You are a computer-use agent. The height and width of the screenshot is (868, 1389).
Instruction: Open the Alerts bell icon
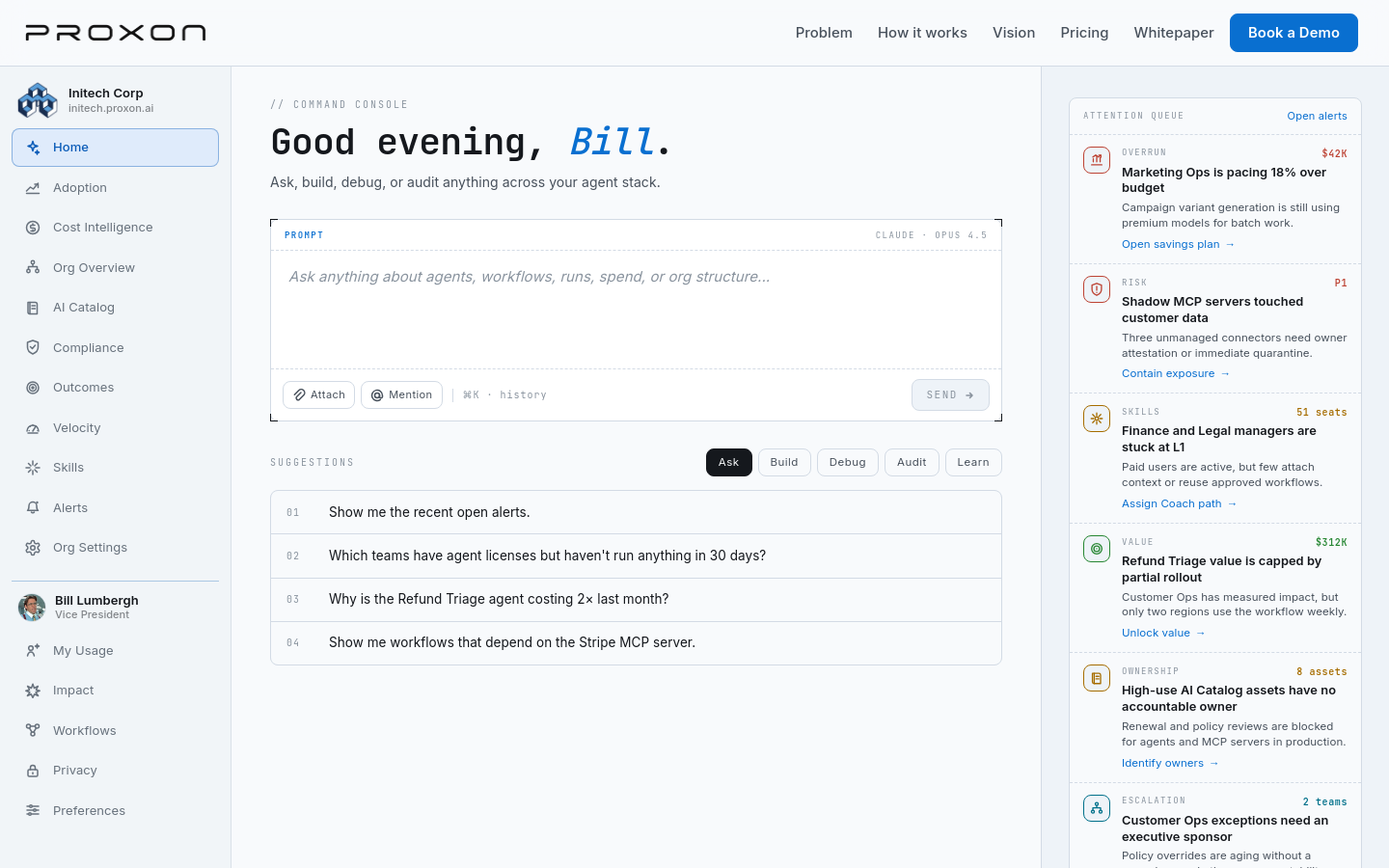point(33,507)
